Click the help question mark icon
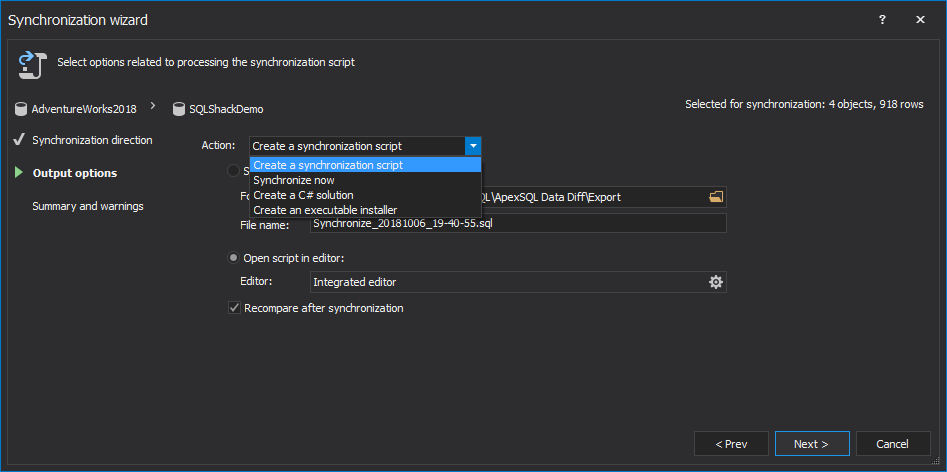The width and height of the screenshot is (947, 472). point(882,20)
